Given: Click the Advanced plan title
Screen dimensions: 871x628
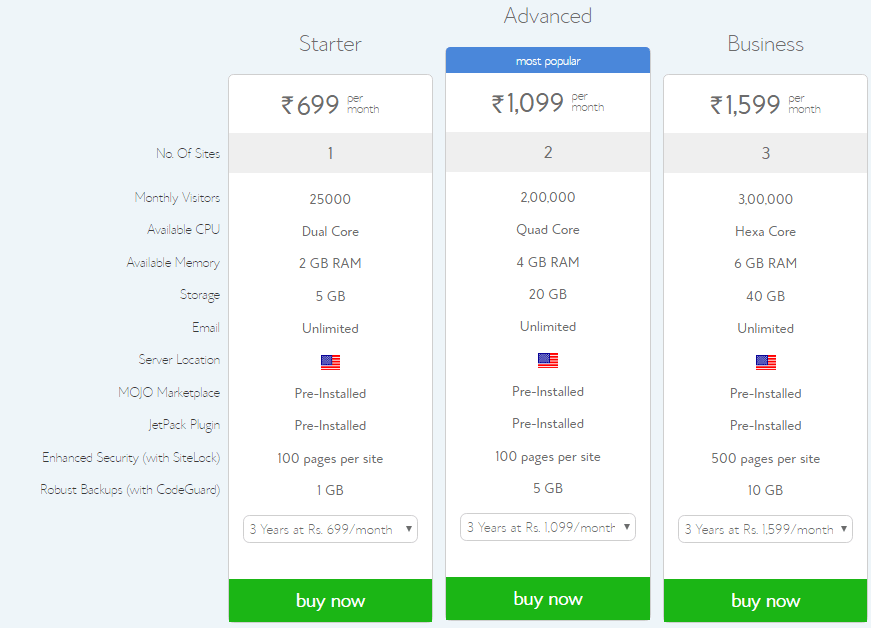Looking at the screenshot, I should [x=548, y=16].
